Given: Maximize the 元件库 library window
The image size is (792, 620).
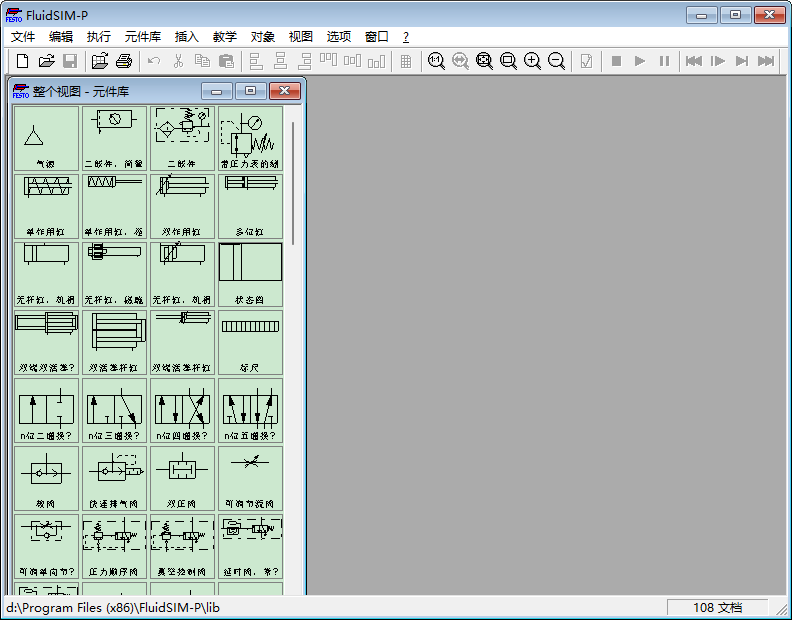Looking at the screenshot, I should (x=250, y=91).
